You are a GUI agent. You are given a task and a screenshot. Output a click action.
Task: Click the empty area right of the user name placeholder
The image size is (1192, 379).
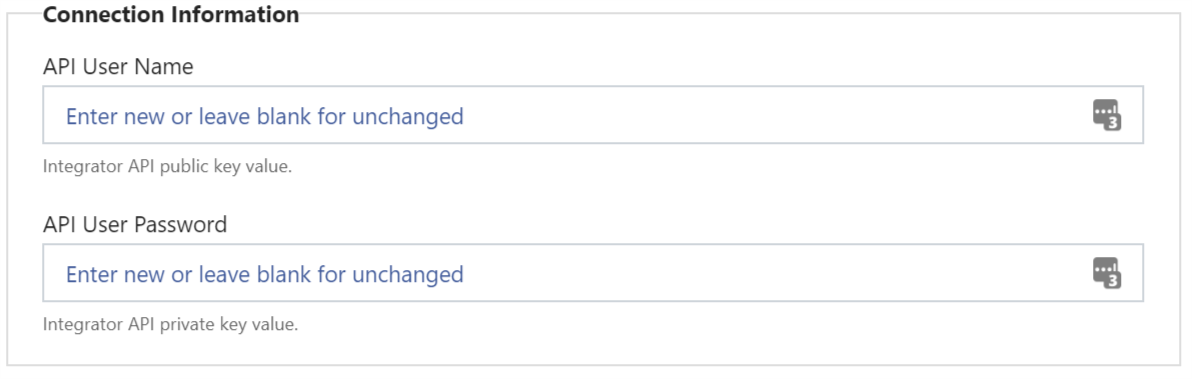point(775,115)
